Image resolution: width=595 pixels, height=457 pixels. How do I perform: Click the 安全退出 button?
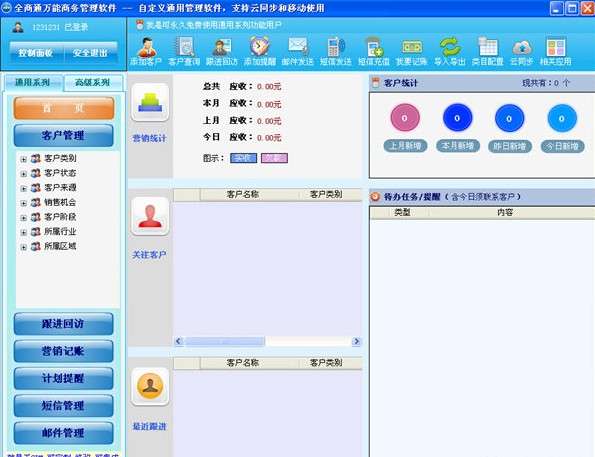click(90, 53)
